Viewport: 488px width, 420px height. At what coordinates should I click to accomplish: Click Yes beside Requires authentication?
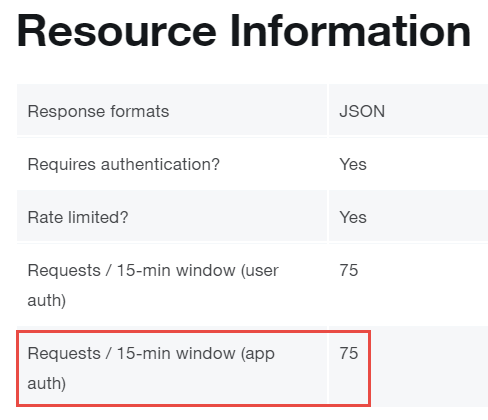coord(353,164)
